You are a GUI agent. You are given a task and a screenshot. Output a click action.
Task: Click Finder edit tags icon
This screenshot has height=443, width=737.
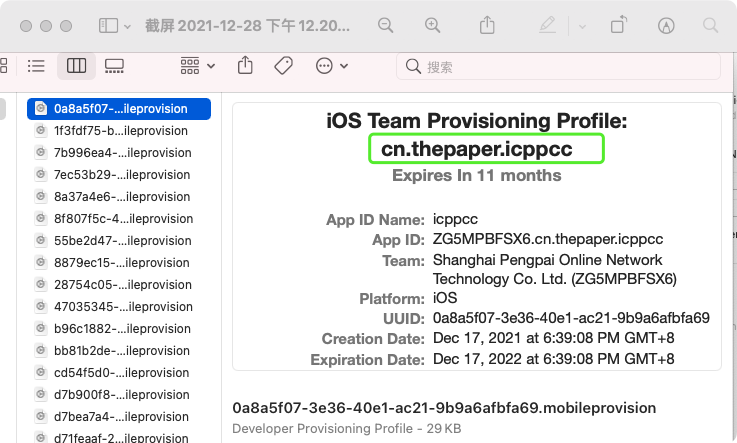(283, 66)
